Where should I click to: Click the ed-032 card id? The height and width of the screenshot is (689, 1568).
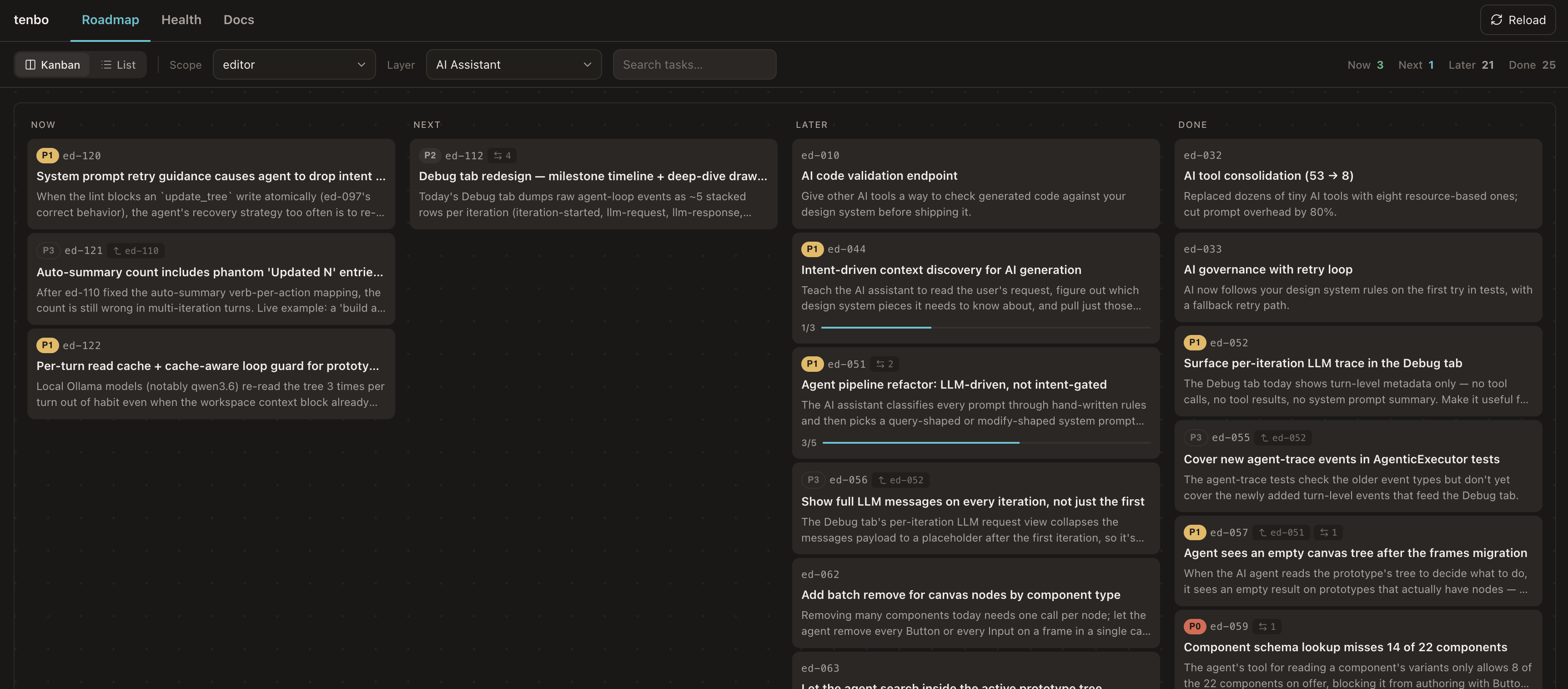pos(1202,155)
